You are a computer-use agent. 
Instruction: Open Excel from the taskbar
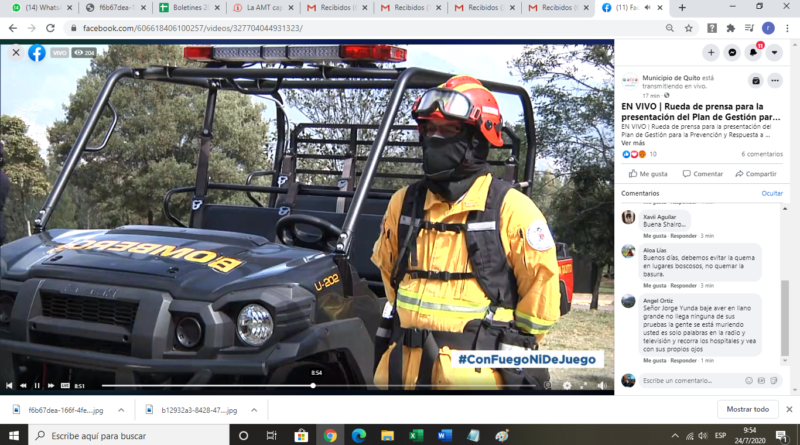416,435
